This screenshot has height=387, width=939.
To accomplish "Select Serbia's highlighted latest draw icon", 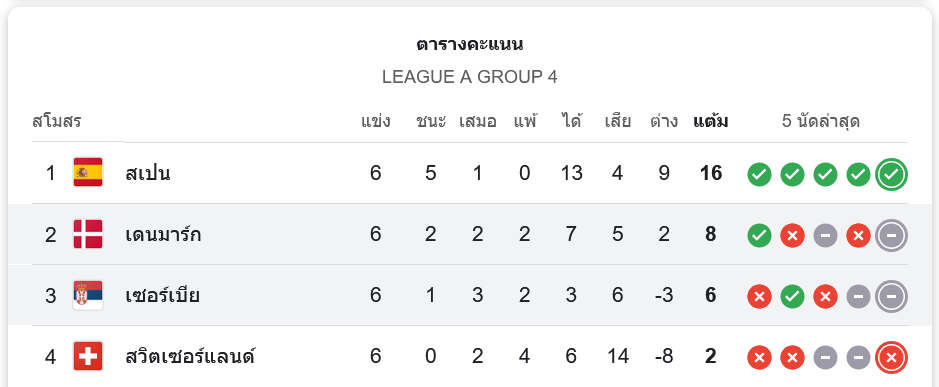I will (891, 297).
